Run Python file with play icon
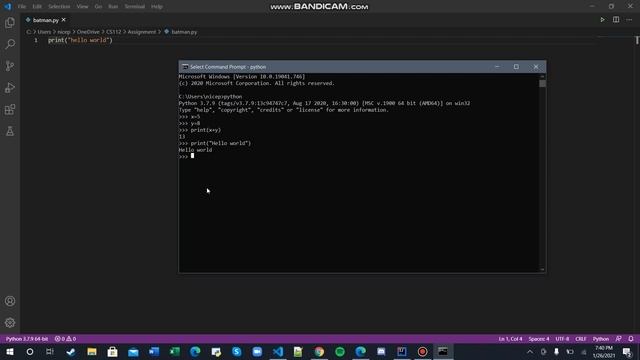Image resolution: width=640 pixels, height=360 pixels. point(602,20)
